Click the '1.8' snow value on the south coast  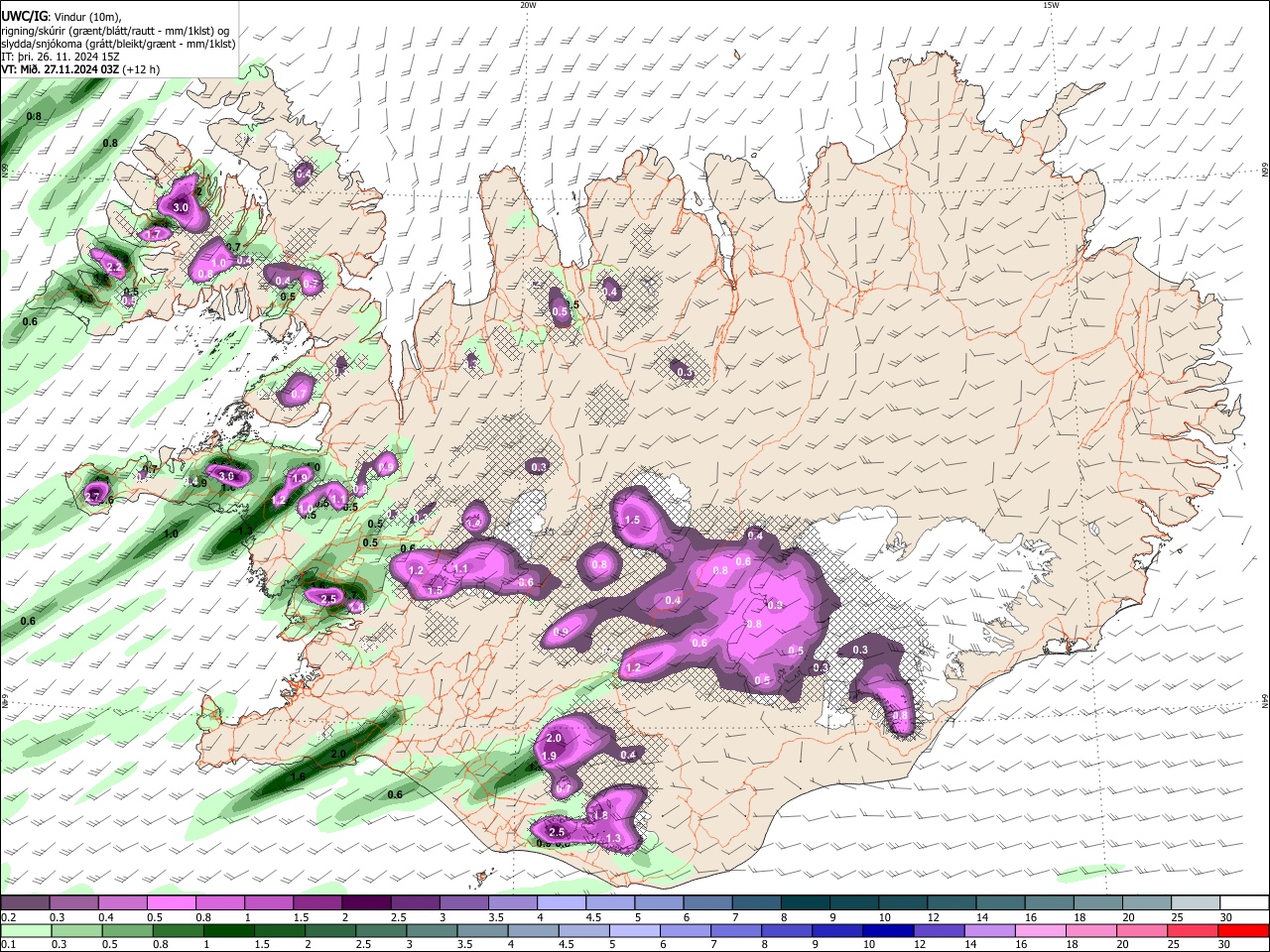point(599,816)
